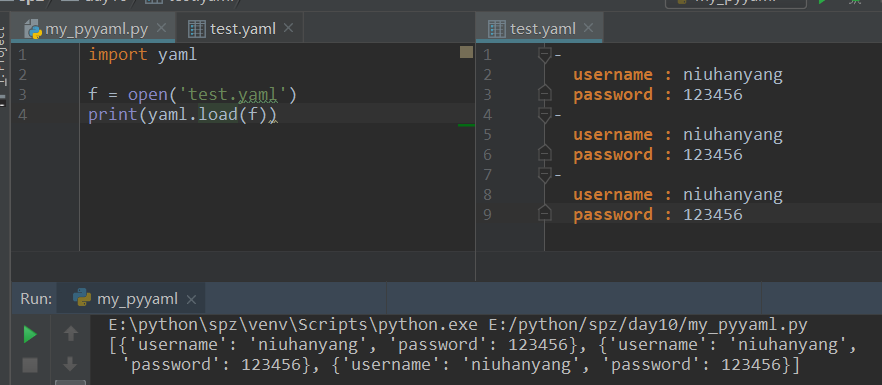Image resolution: width=882 pixels, height=385 pixels.
Task: Collapse the YAML block starting at line 4
Action: pyautogui.click(x=544, y=115)
